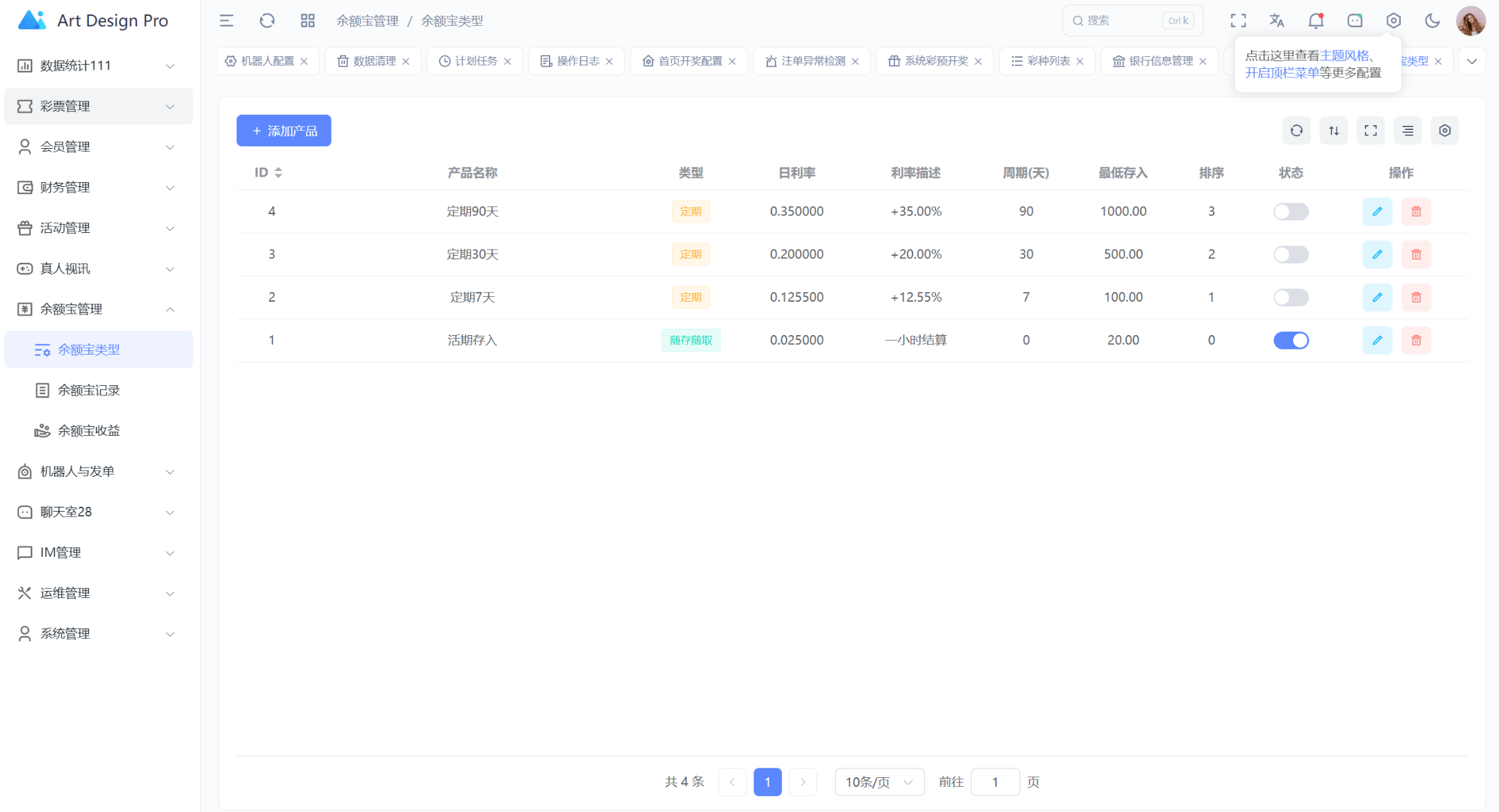This screenshot has height=812, width=1499.
Task: Open the 10条/页 page size dropdown
Action: click(x=879, y=782)
